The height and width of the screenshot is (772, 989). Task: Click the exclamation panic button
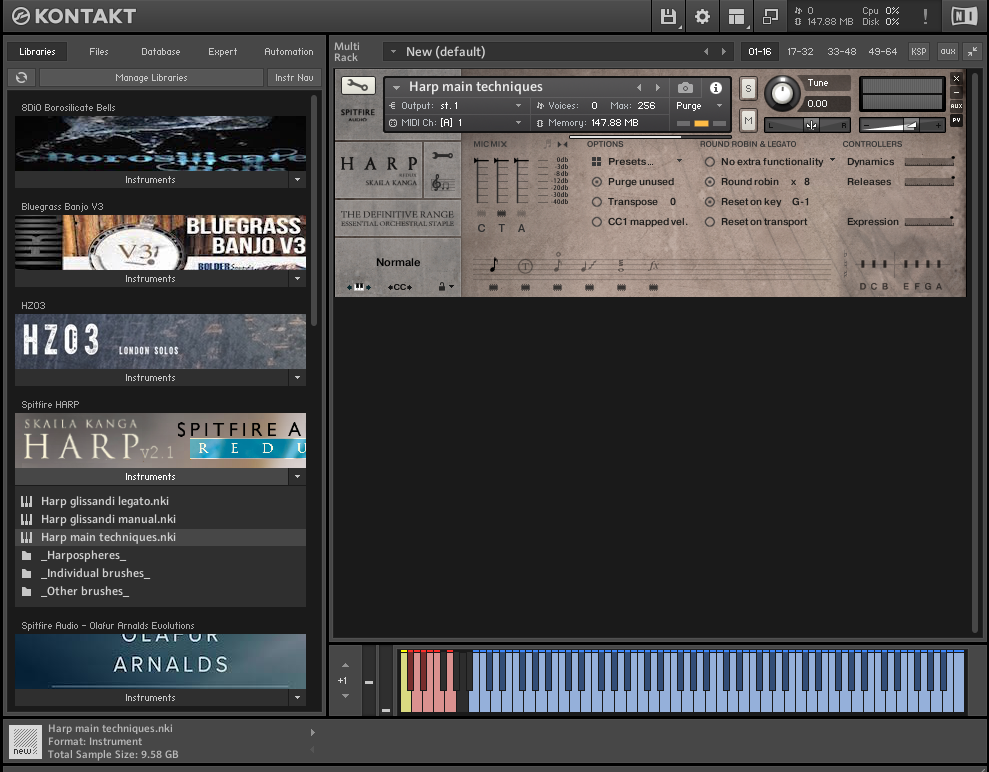[925, 16]
